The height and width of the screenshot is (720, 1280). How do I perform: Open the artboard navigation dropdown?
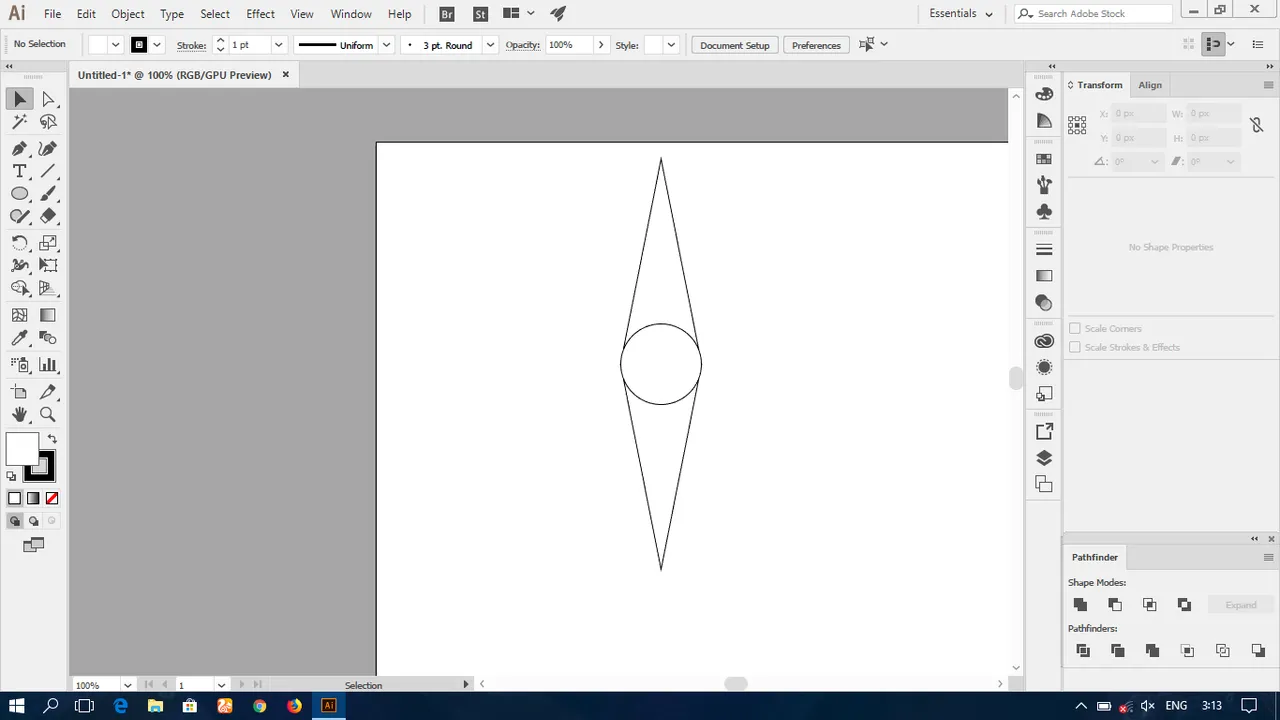click(221, 685)
